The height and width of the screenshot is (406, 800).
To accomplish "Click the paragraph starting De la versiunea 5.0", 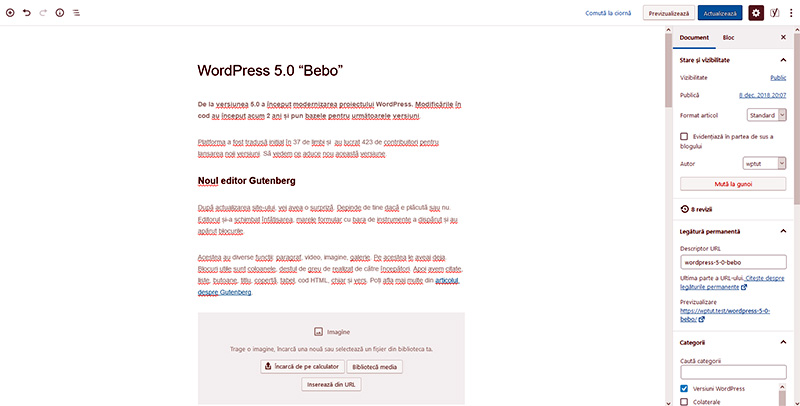I will coord(330,110).
